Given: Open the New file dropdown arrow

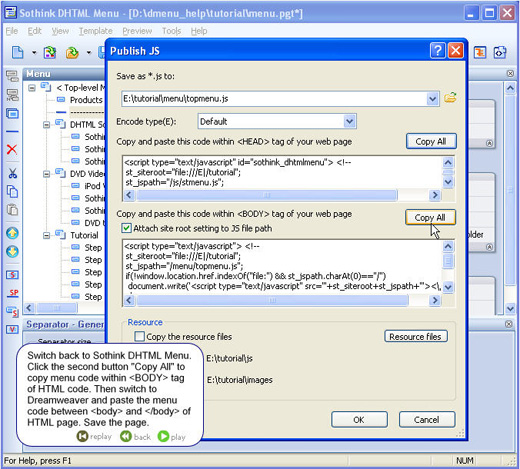Looking at the screenshot, I should (x=34, y=53).
